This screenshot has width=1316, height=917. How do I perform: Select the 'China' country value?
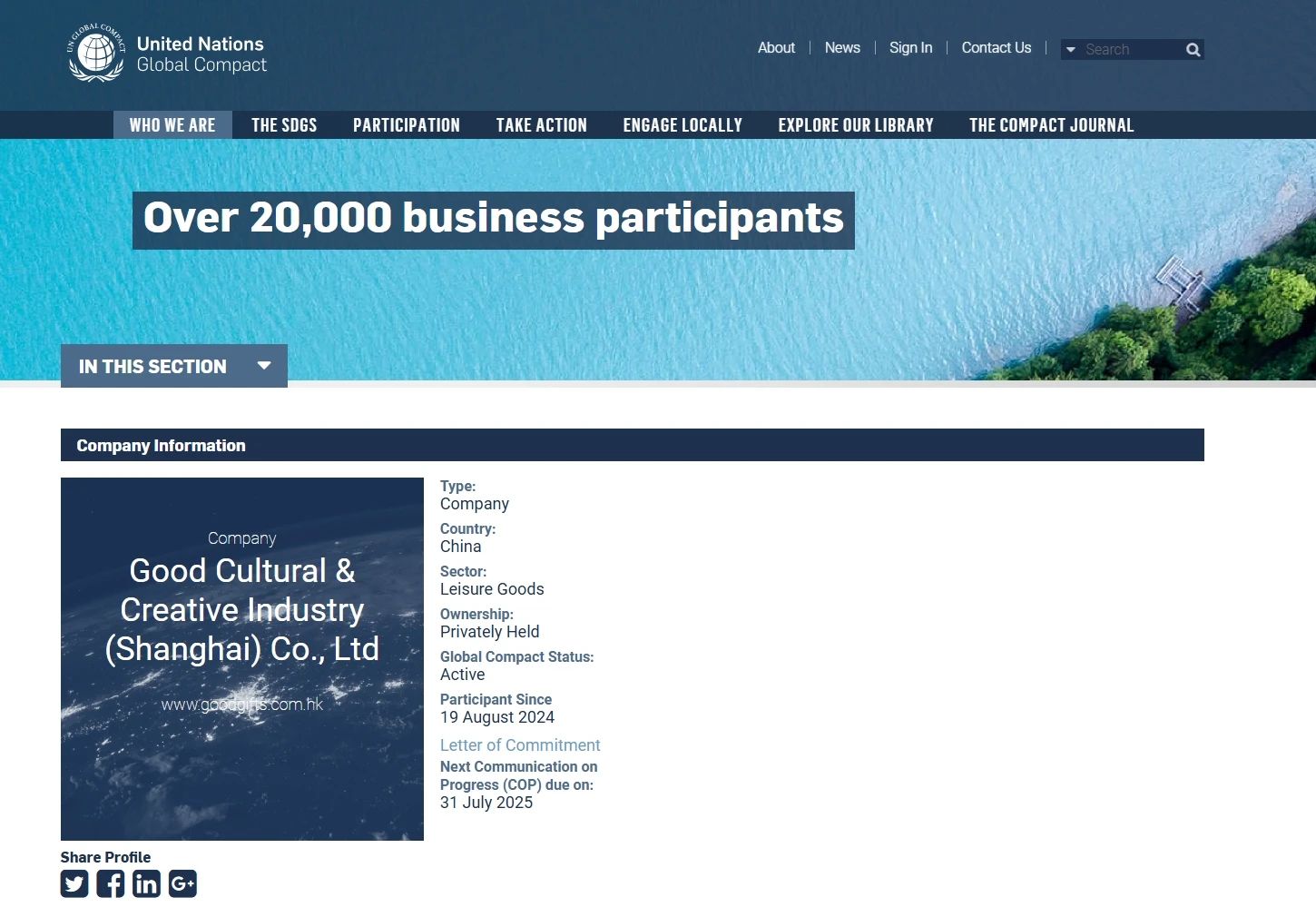[x=461, y=547]
